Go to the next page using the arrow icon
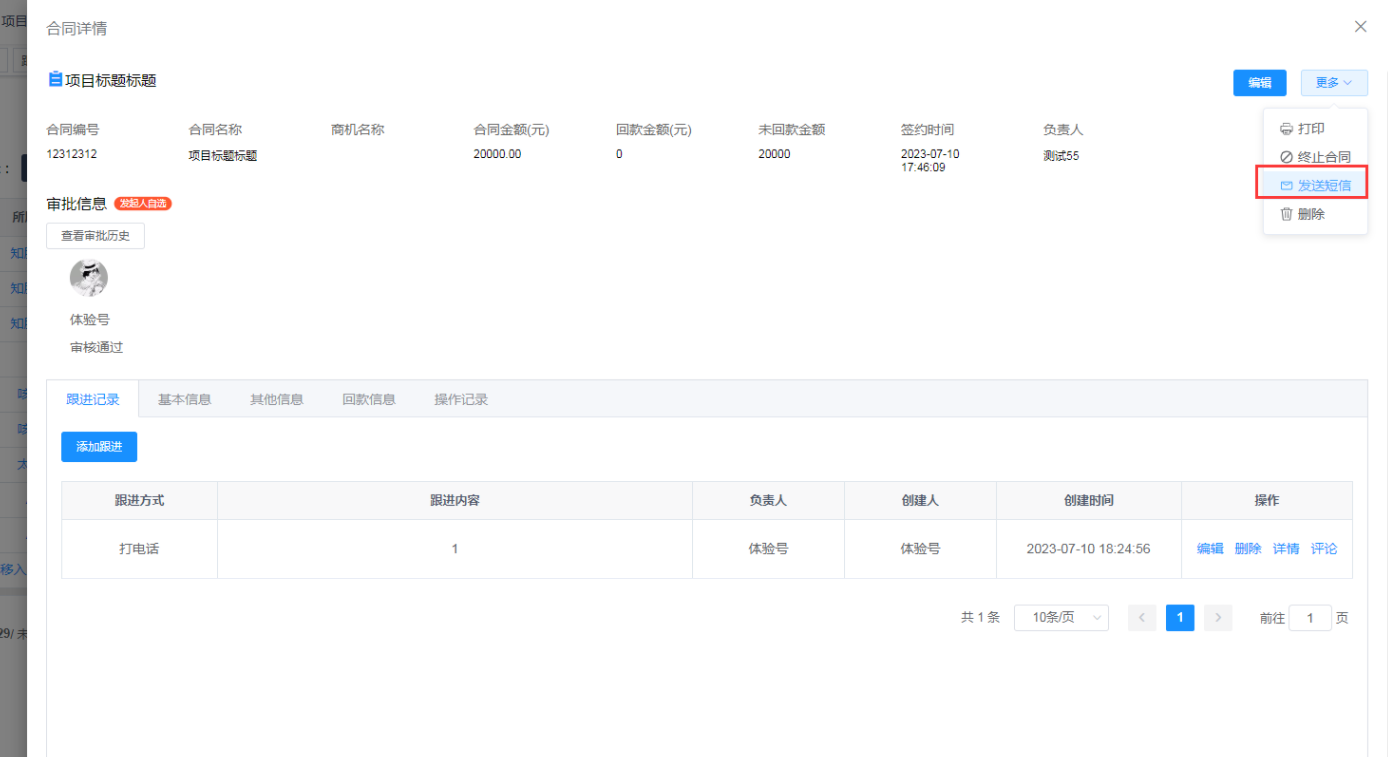The height and width of the screenshot is (757, 1388). [x=1217, y=618]
